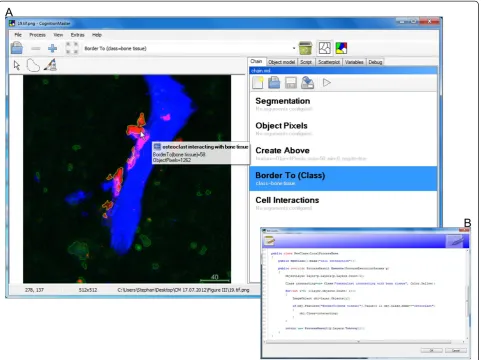Click the minus zoom out icon
This screenshot has height=360, width=483.
point(36,49)
